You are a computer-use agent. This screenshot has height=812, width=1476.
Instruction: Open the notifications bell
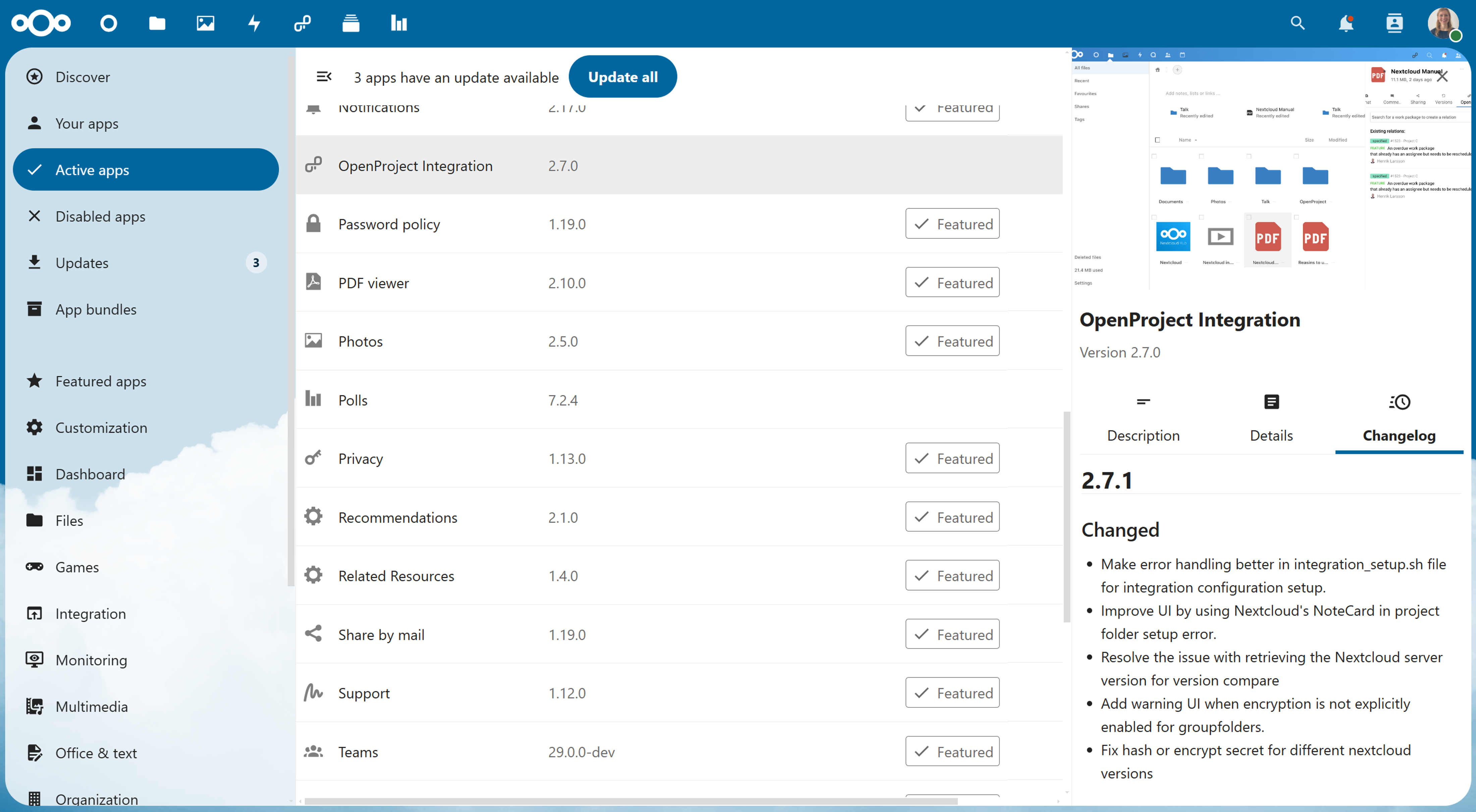(x=1346, y=23)
